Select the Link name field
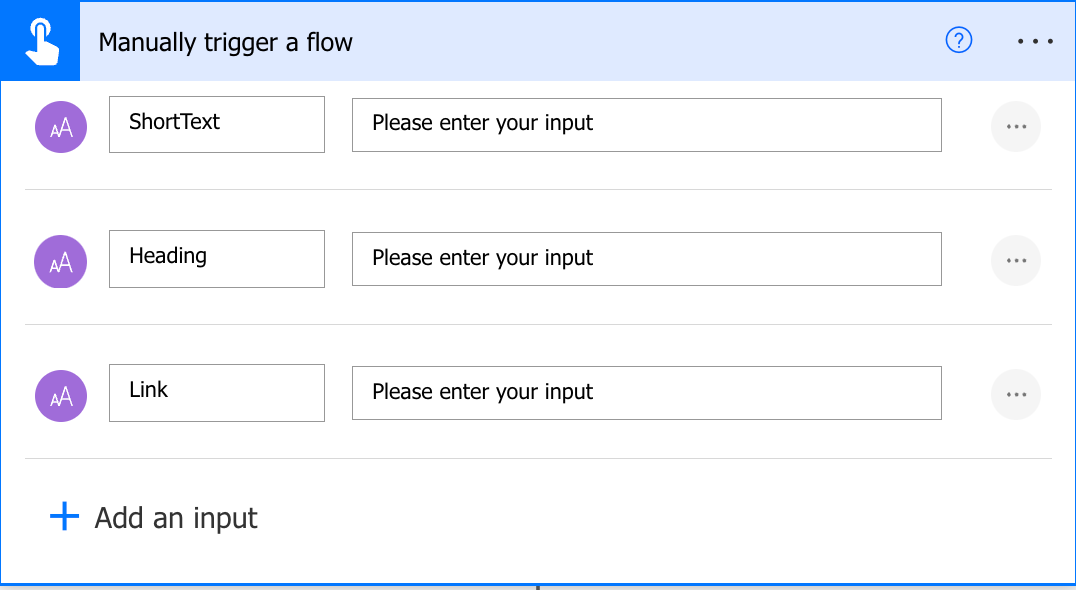The width and height of the screenshot is (1076, 590). pyautogui.click(x=216, y=392)
